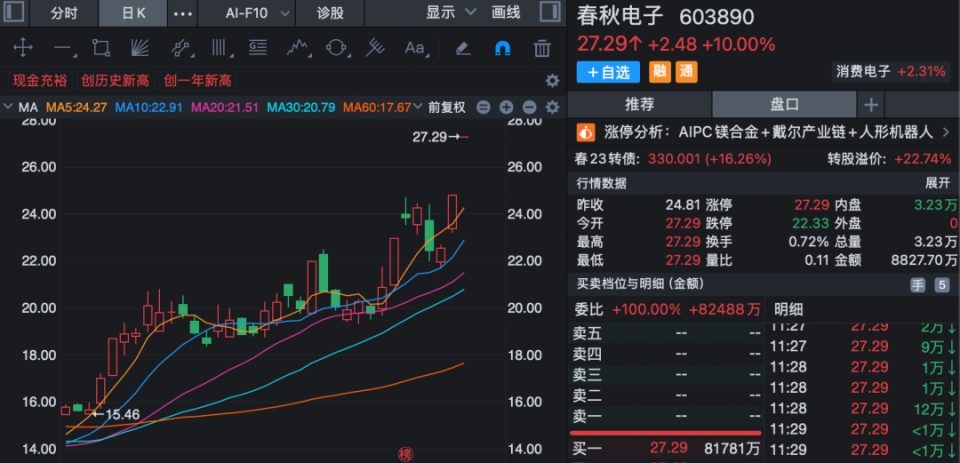This screenshot has width=960, height=463.
Task: Click the trash can delete-all icon
Action: tap(542, 48)
